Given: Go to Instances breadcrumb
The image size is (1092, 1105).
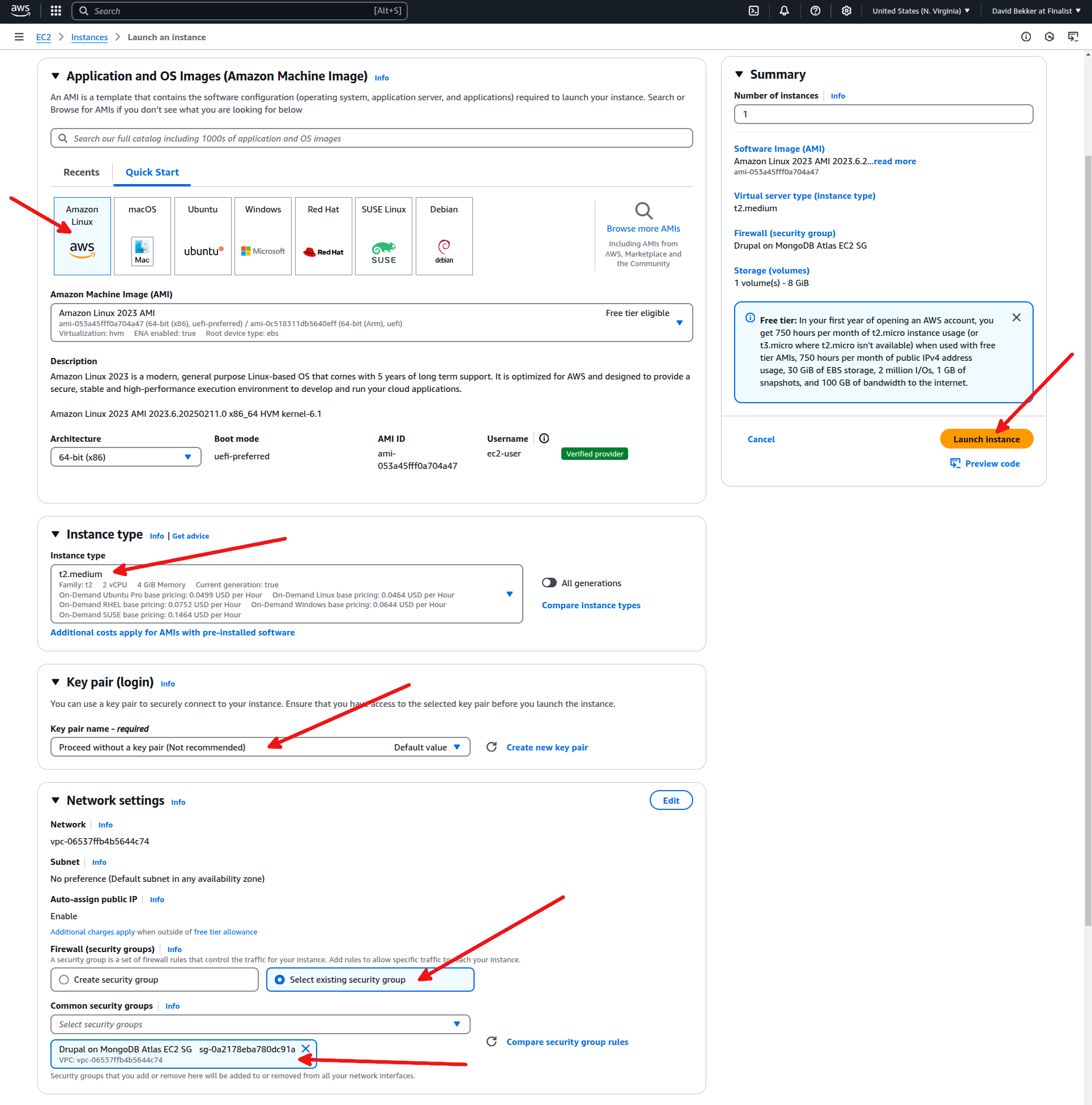Looking at the screenshot, I should pyautogui.click(x=89, y=37).
